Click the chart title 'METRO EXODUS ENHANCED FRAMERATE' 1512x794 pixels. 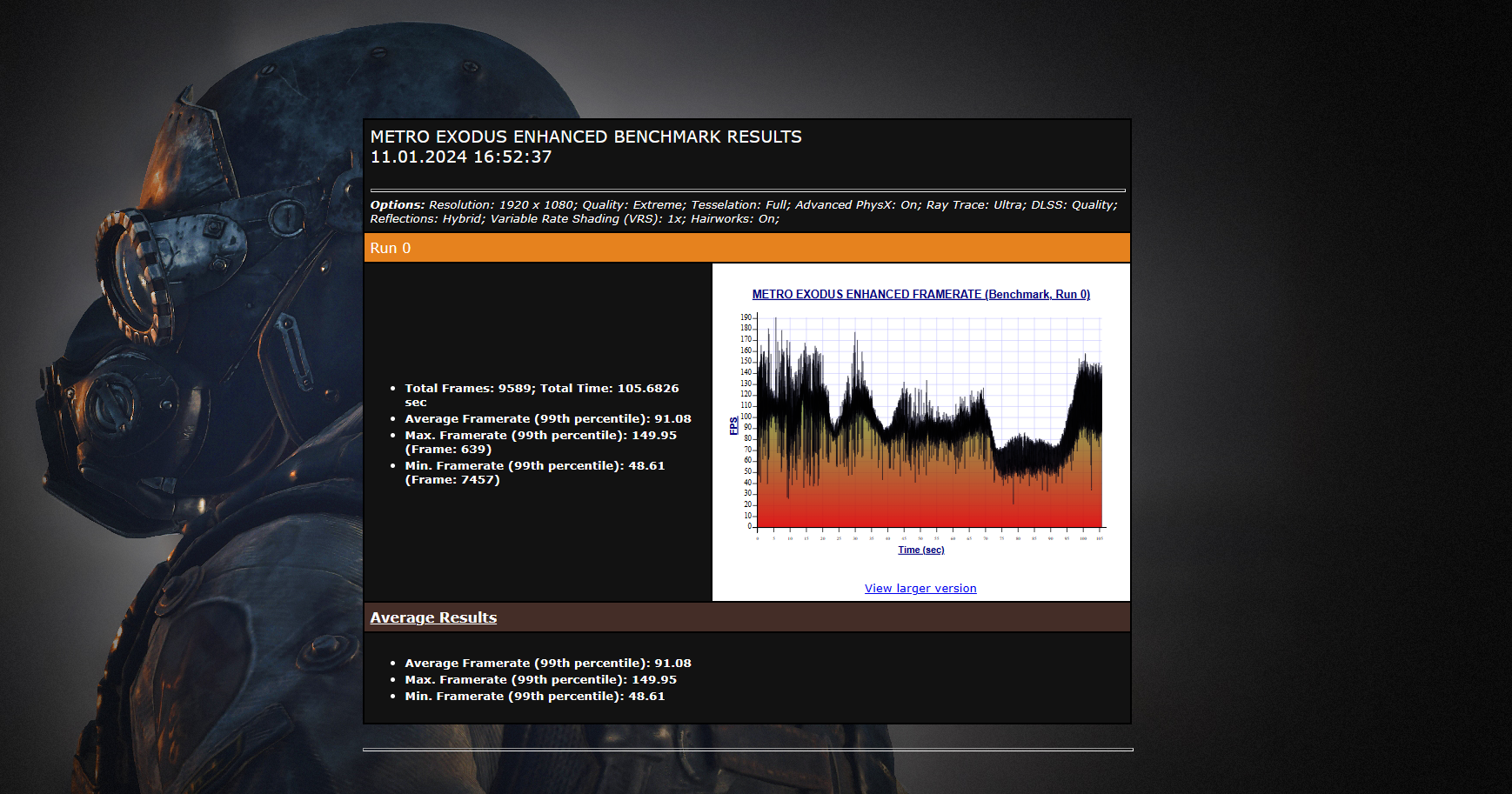(x=920, y=295)
